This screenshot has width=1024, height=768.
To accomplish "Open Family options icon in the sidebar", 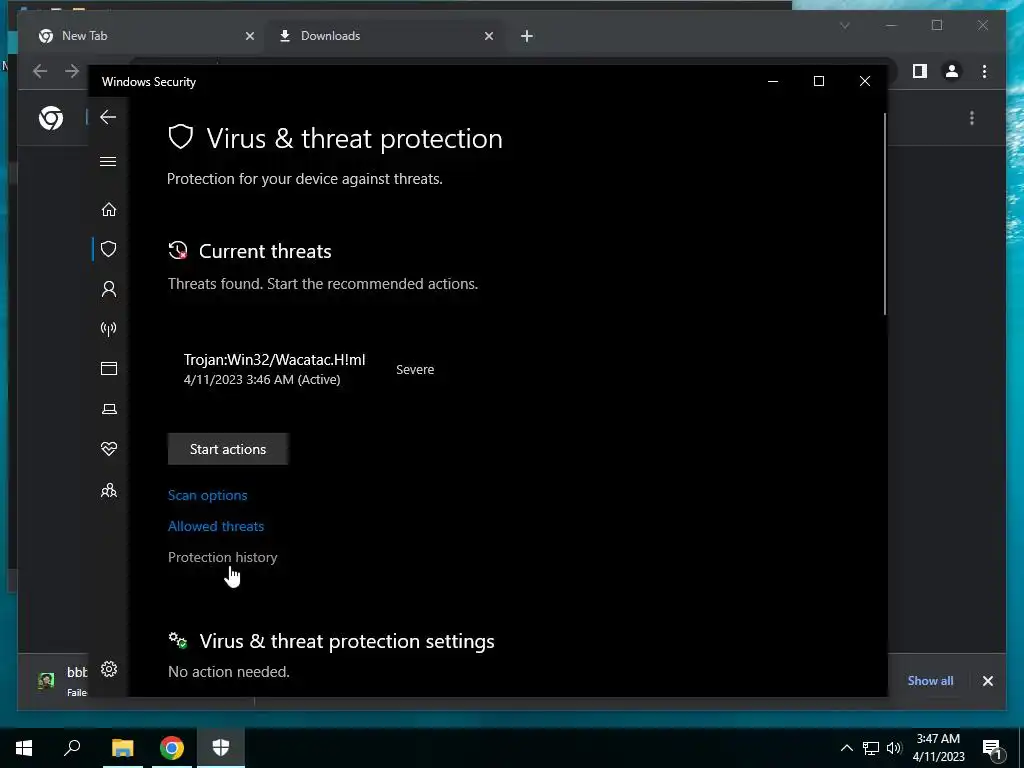I will coord(108,490).
